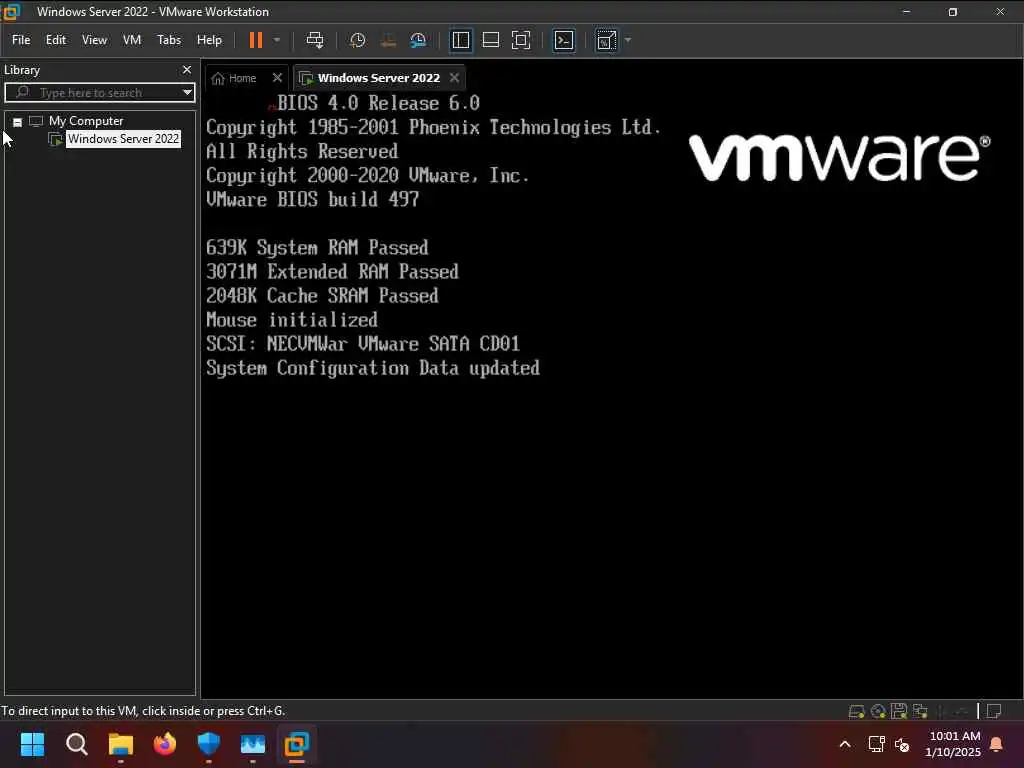
Task: Click the orange Suspend VM pause button
Action: tap(256, 40)
